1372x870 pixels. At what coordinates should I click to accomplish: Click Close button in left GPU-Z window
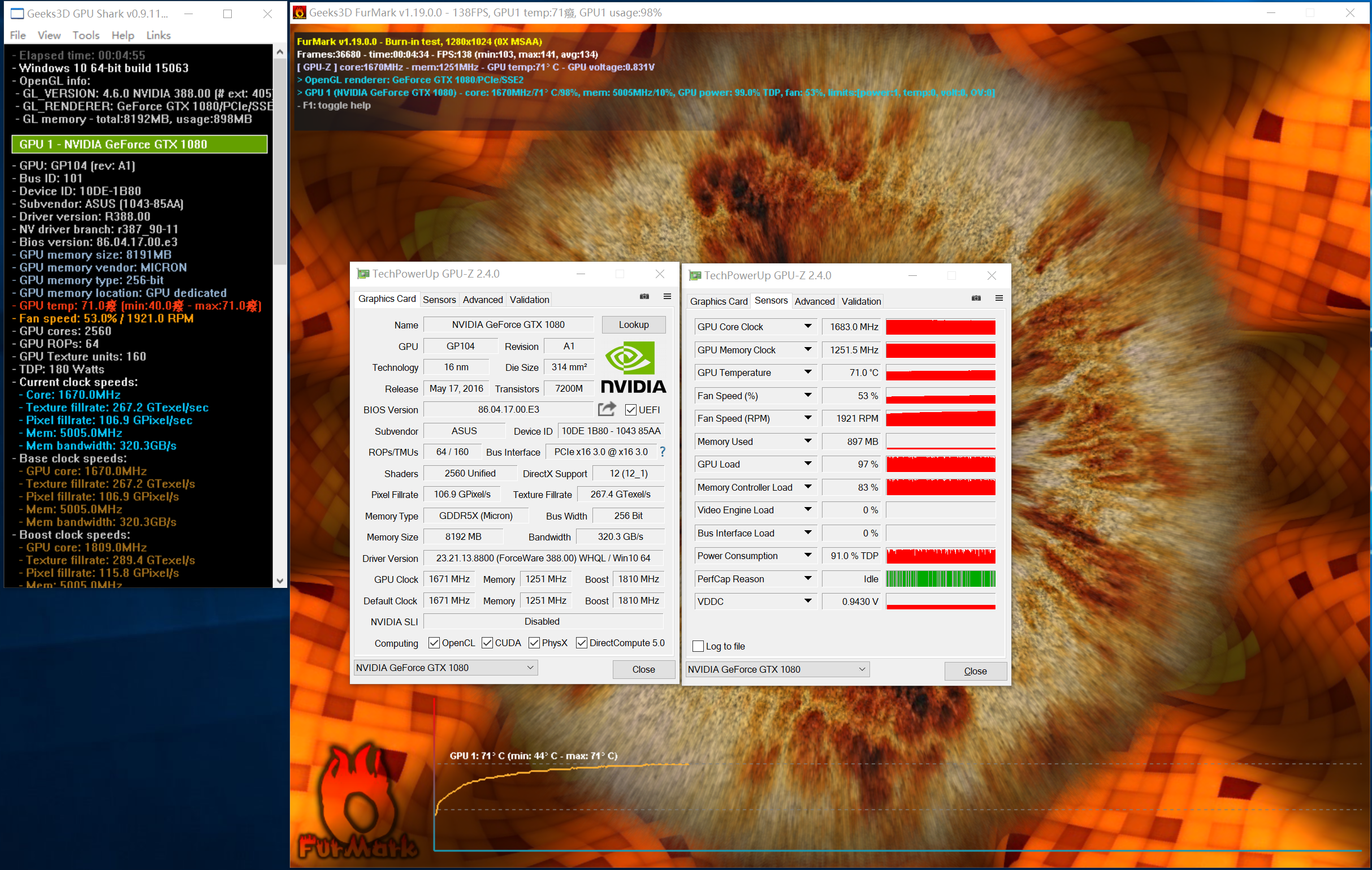click(643, 669)
